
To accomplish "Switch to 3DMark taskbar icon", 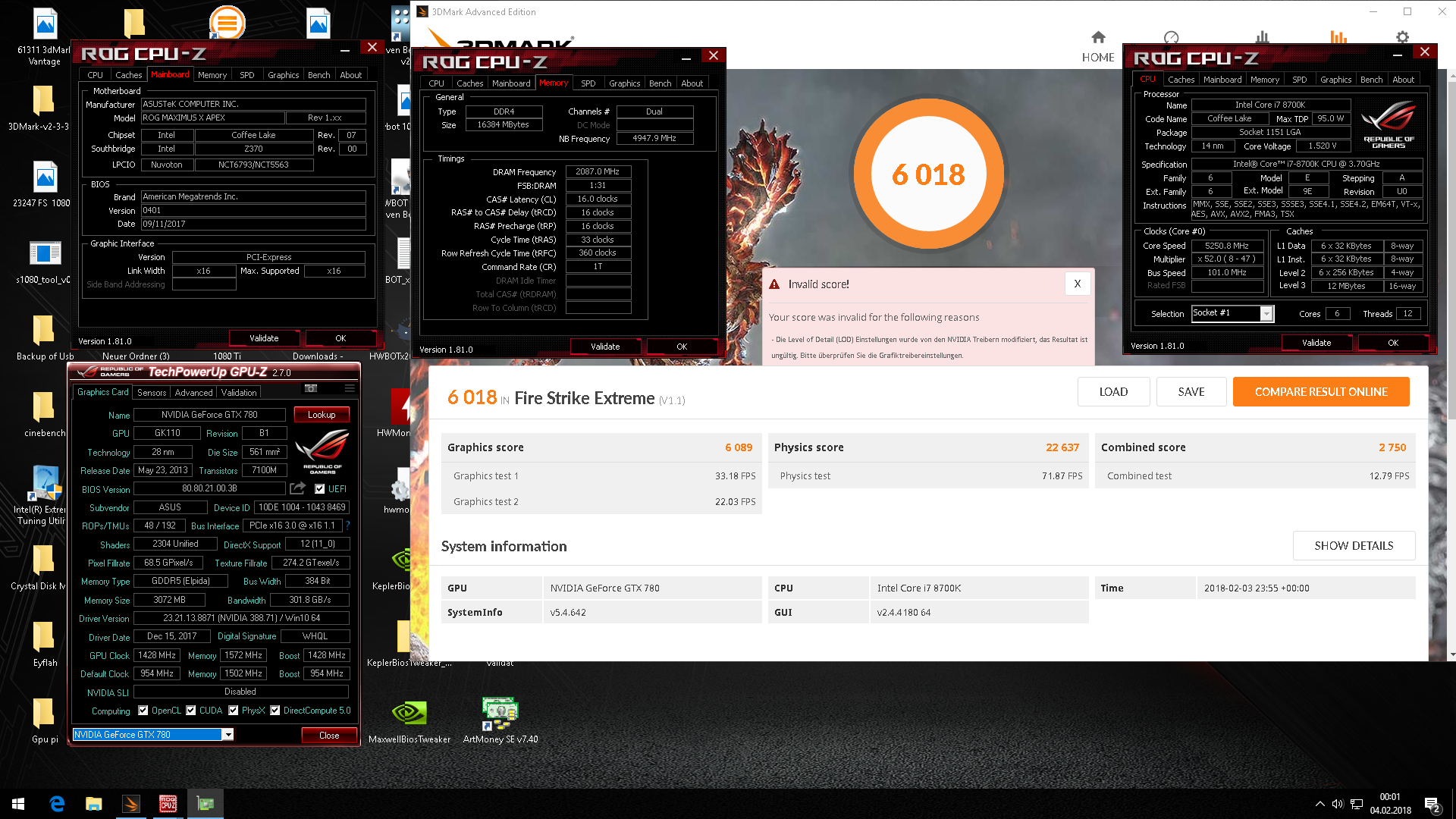I will pyautogui.click(x=131, y=804).
